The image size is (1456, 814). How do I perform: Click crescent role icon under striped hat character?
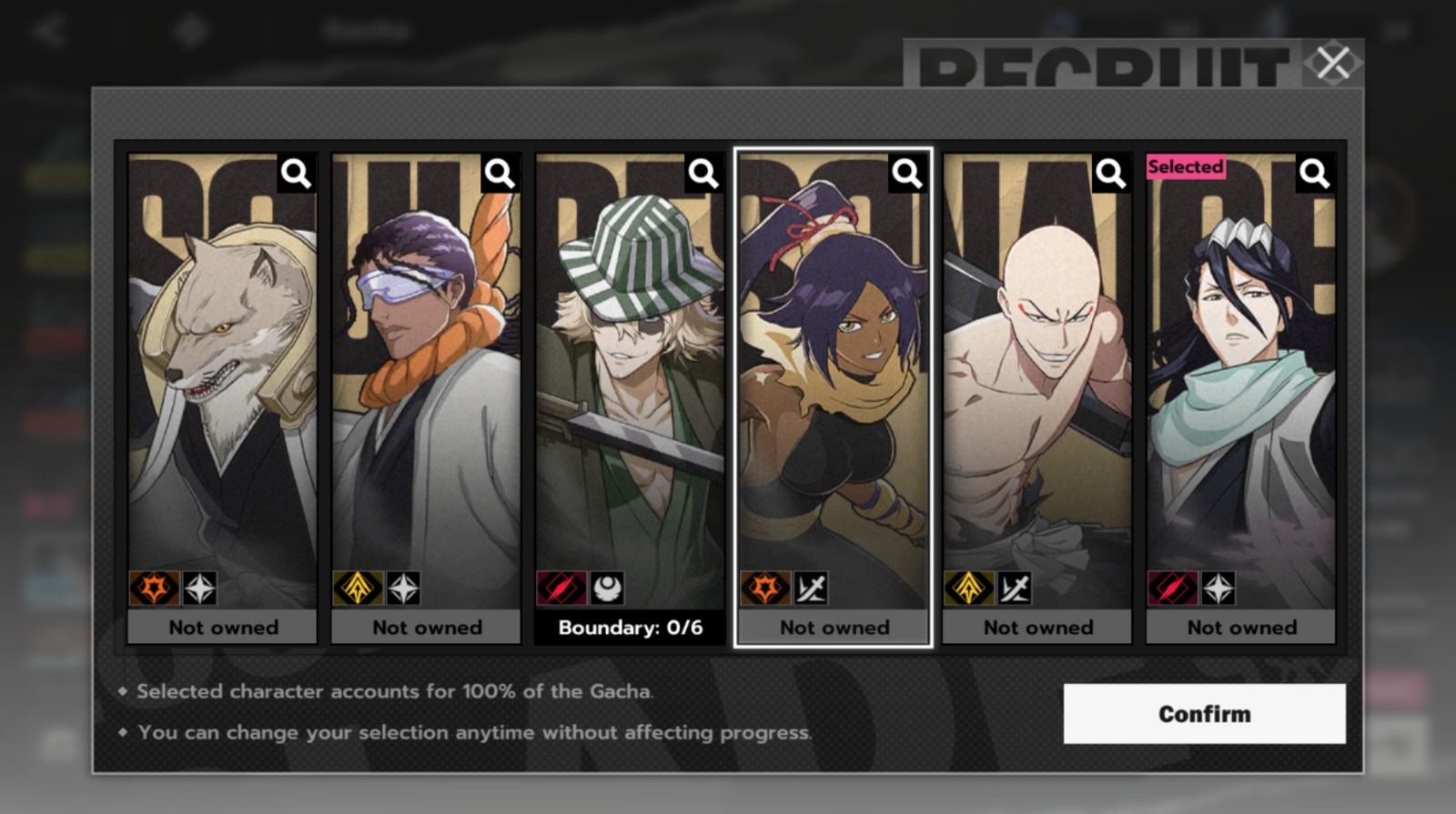tap(608, 588)
